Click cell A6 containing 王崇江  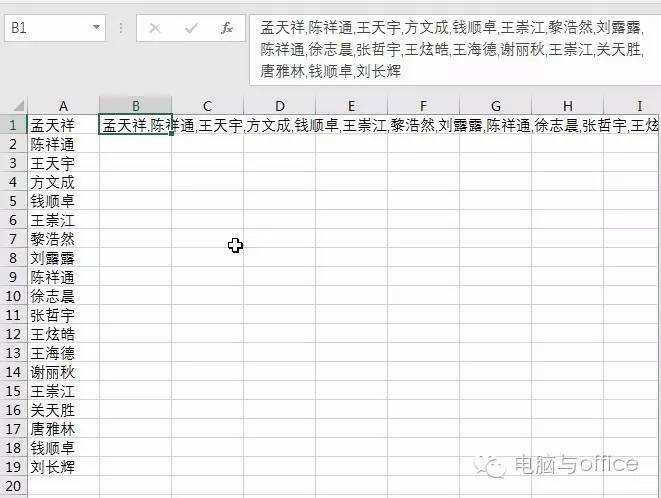click(63, 220)
